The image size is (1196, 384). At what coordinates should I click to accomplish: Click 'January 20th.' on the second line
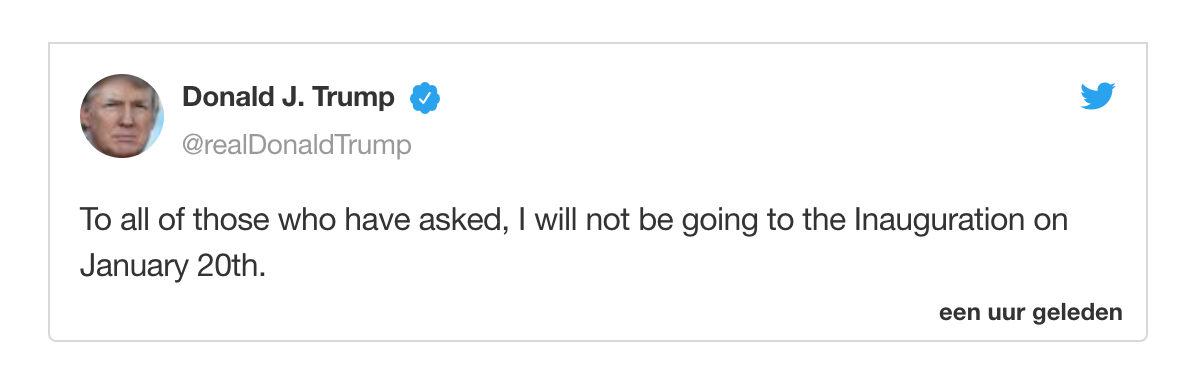[173, 268]
